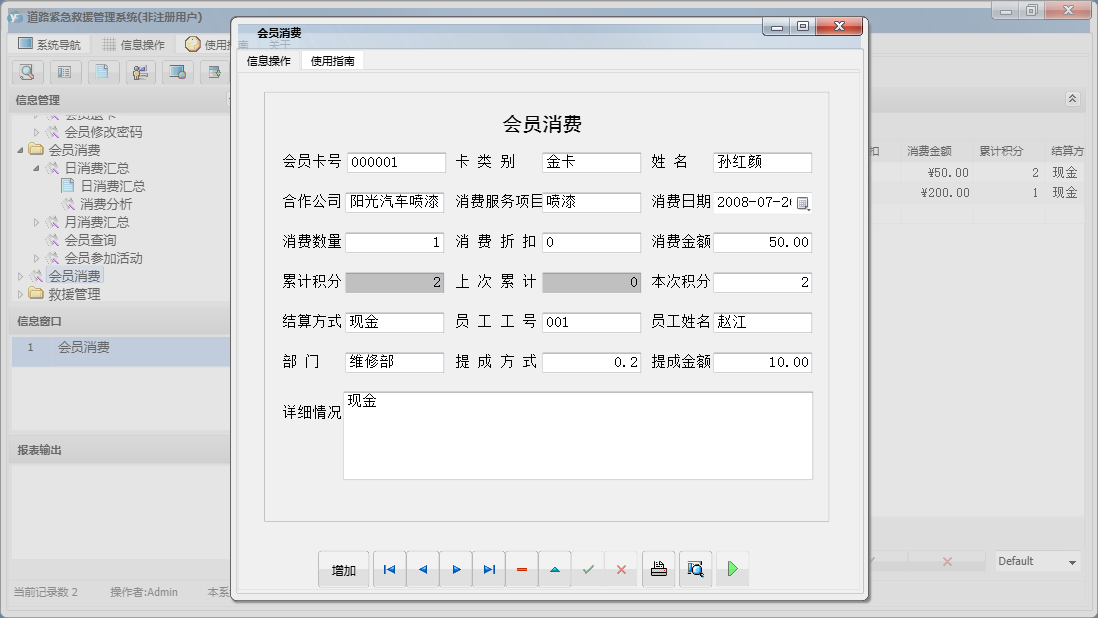Confirm the record with the green checkmark icon
The width and height of the screenshot is (1098, 618).
[588, 568]
